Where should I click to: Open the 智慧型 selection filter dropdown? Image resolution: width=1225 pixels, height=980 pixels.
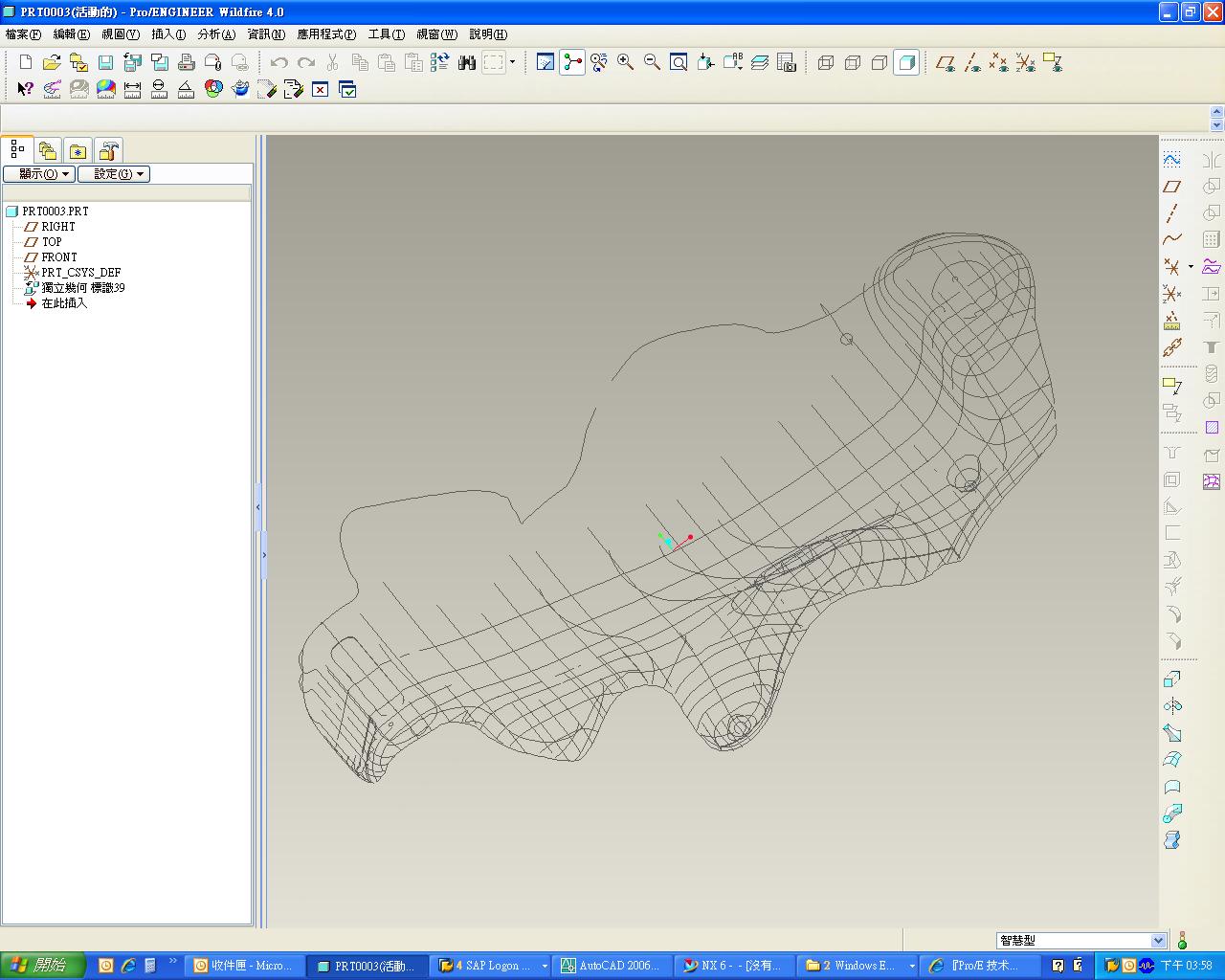pos(1157,941)
